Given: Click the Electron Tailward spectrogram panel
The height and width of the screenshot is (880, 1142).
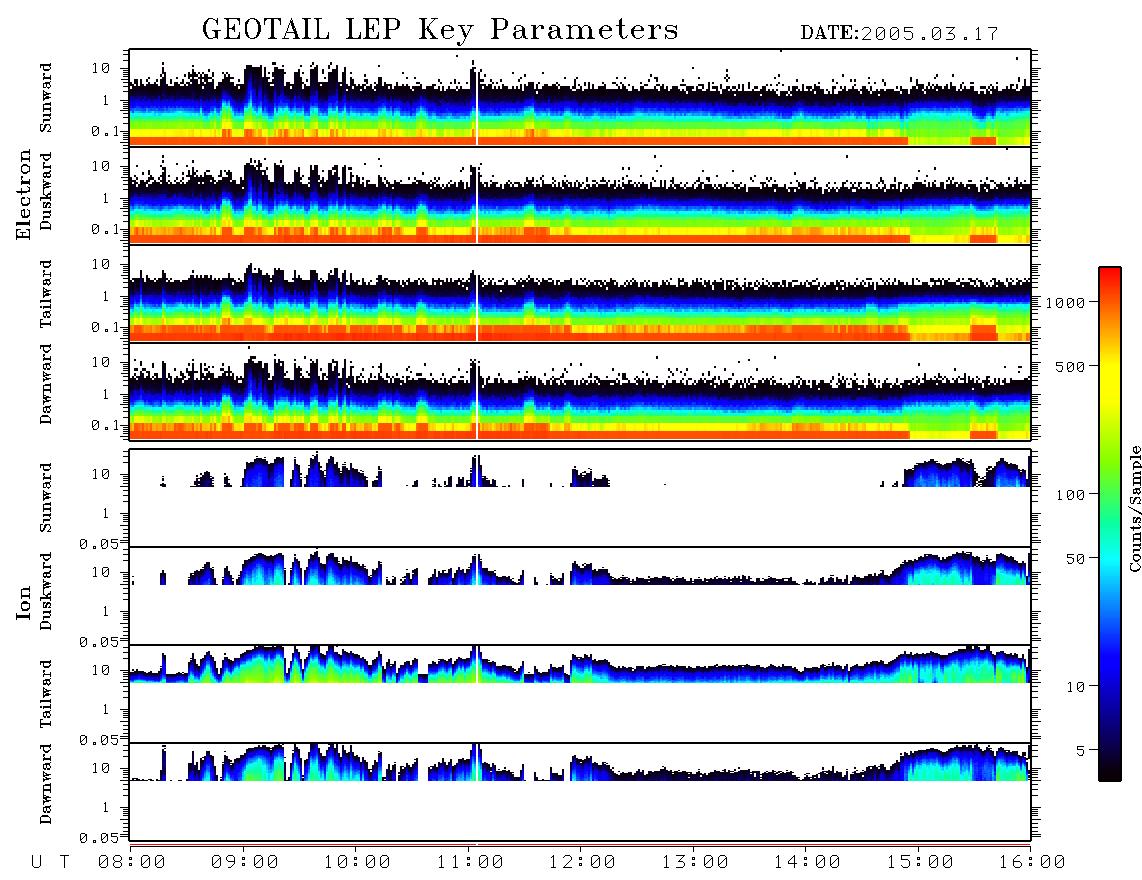Looking at the screenshot, I should 580,293.
